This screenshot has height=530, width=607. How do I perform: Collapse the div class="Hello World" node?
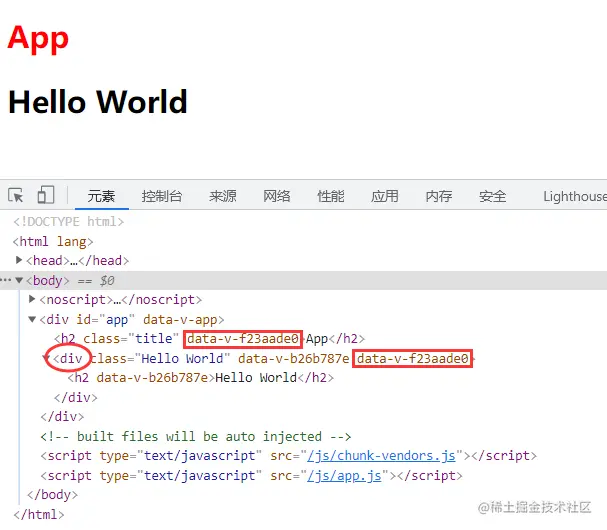point(46,358)
